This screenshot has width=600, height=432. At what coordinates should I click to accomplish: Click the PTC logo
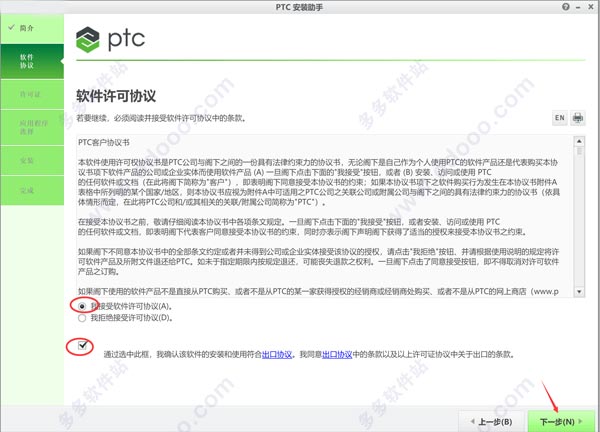tap(111, 39)
